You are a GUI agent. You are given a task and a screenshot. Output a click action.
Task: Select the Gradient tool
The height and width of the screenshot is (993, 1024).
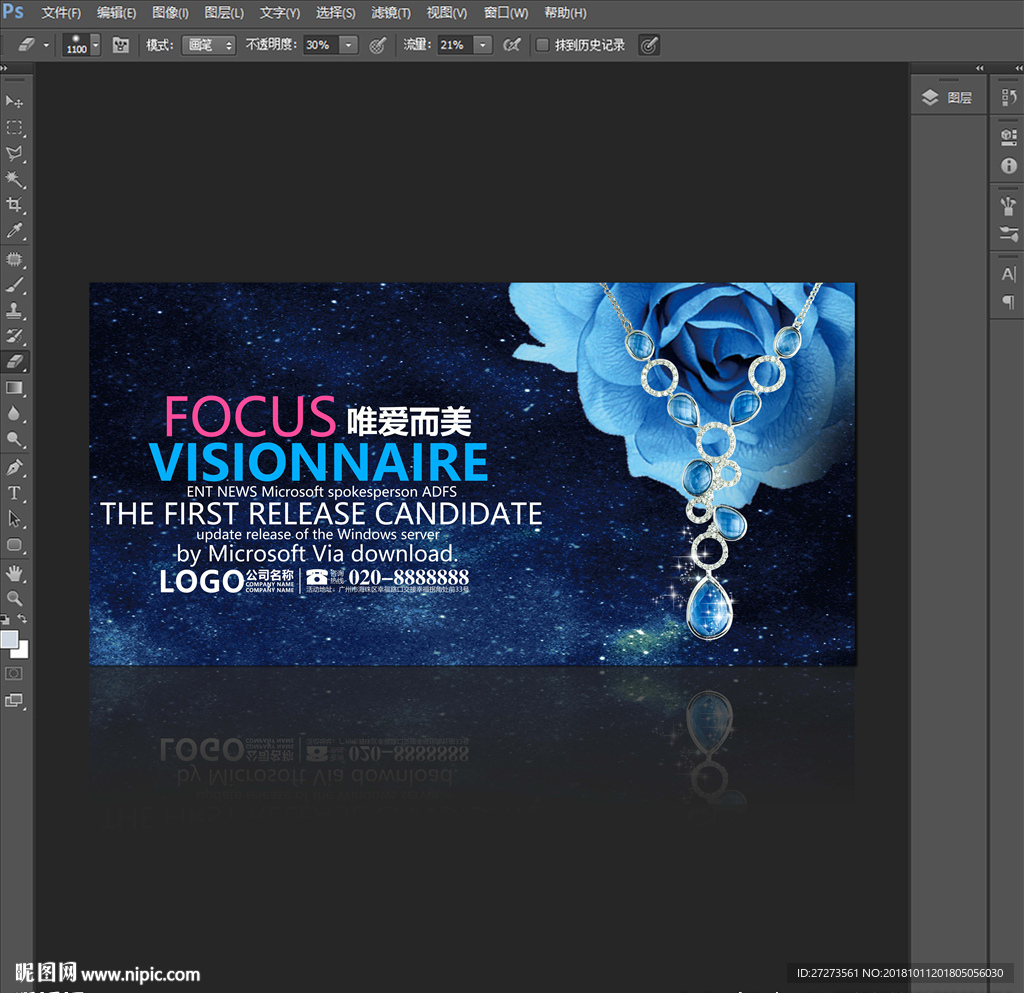pyautogui.click(x=14, y=388)
